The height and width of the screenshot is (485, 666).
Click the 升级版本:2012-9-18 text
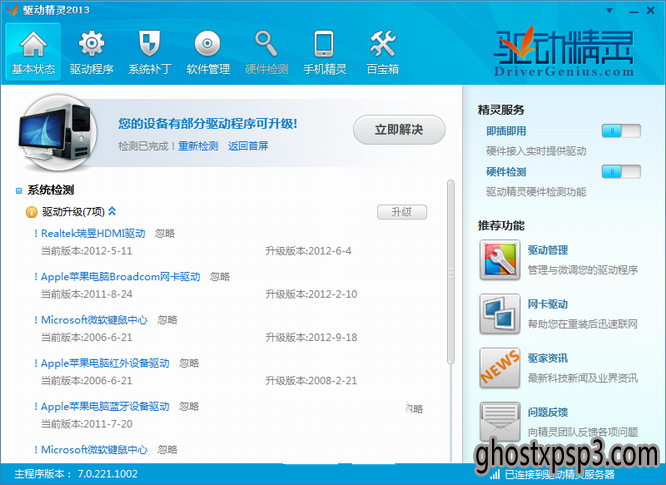click(x=311, y=338)
